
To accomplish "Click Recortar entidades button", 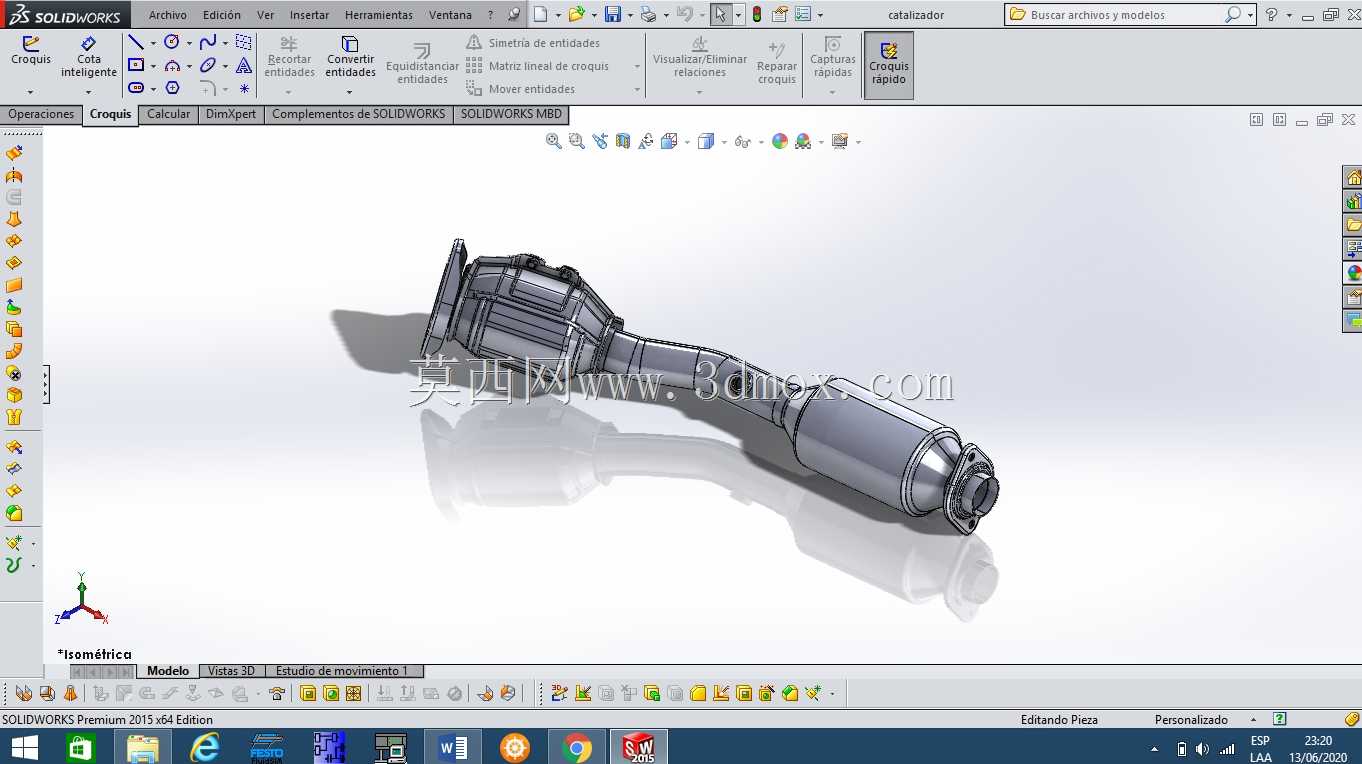I will [x=290, y=58].
